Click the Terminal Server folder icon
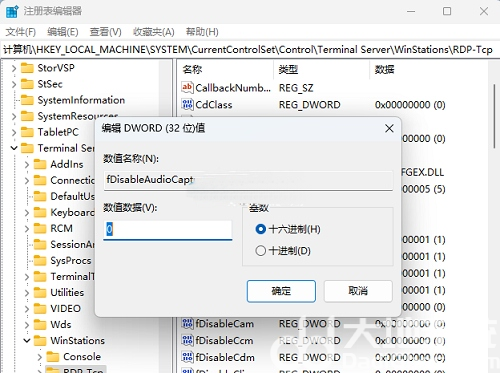 pos(27,148)
